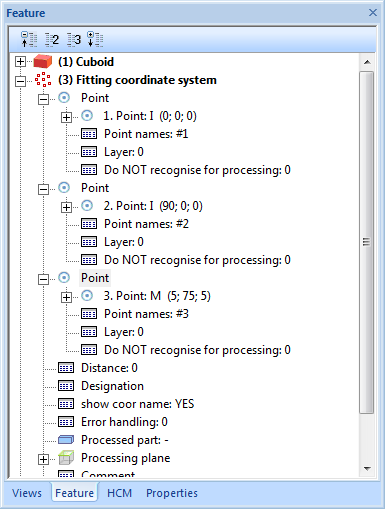Collapse the Fitting coordinate system node

(21, 81)
